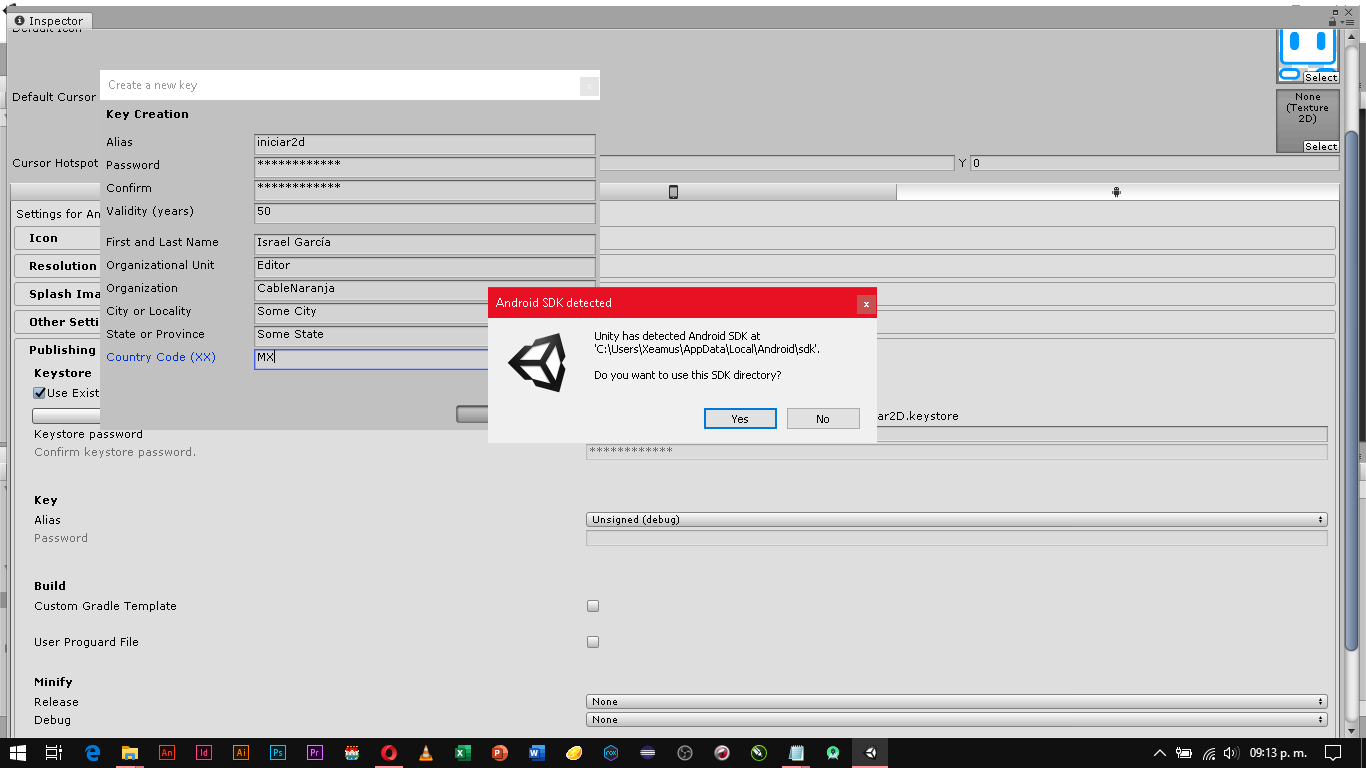The image size is (1366, 768).
Task: Launch Unity from the taskbar
Action: pyautogui.click(x=869, y=753)
